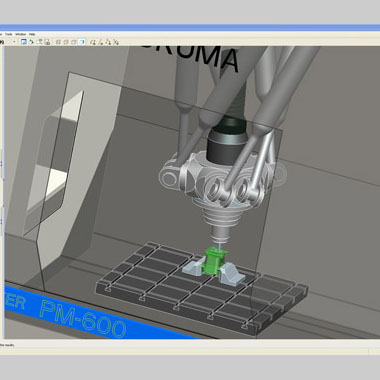This screenshot has width=380, height=380.
Task: Click the spindle head of the parallel mechanism
Action: (221, 187)
